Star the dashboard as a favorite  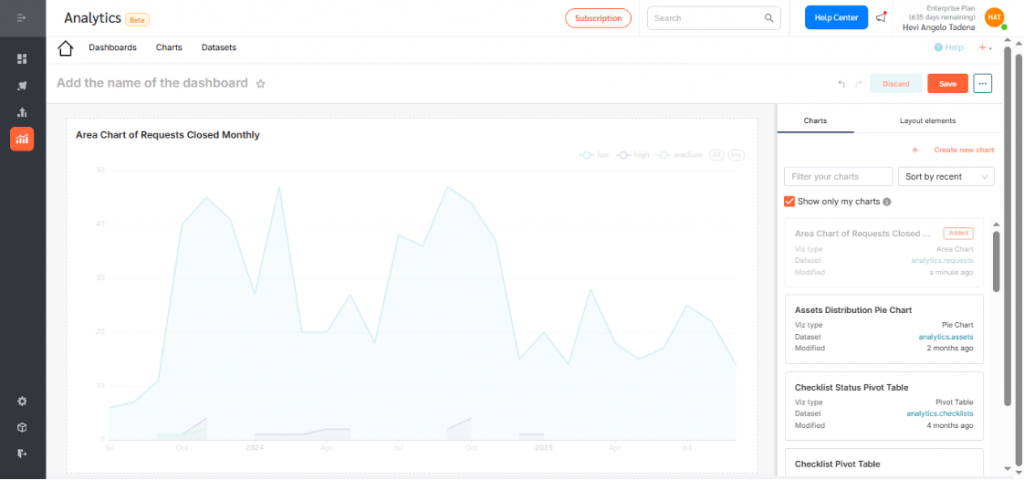tap(261, 84)
